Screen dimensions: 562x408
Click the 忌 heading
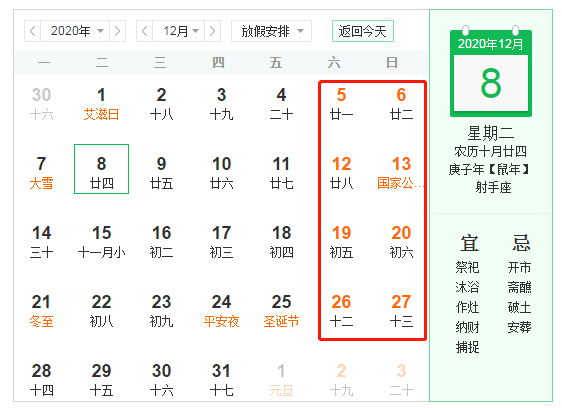(521, 243)
